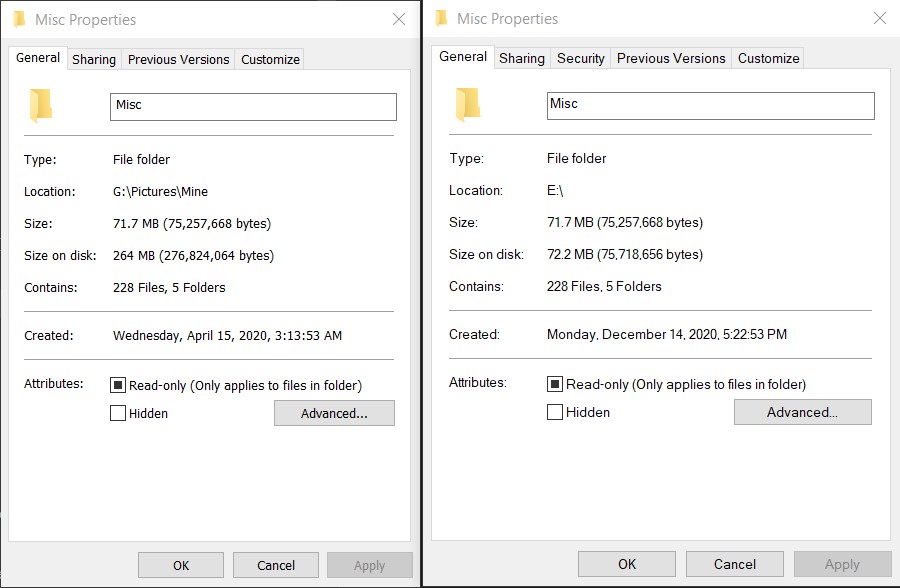
Task: Click created date Wednesday, April 15, 2020
Action: tap(227, 335)
